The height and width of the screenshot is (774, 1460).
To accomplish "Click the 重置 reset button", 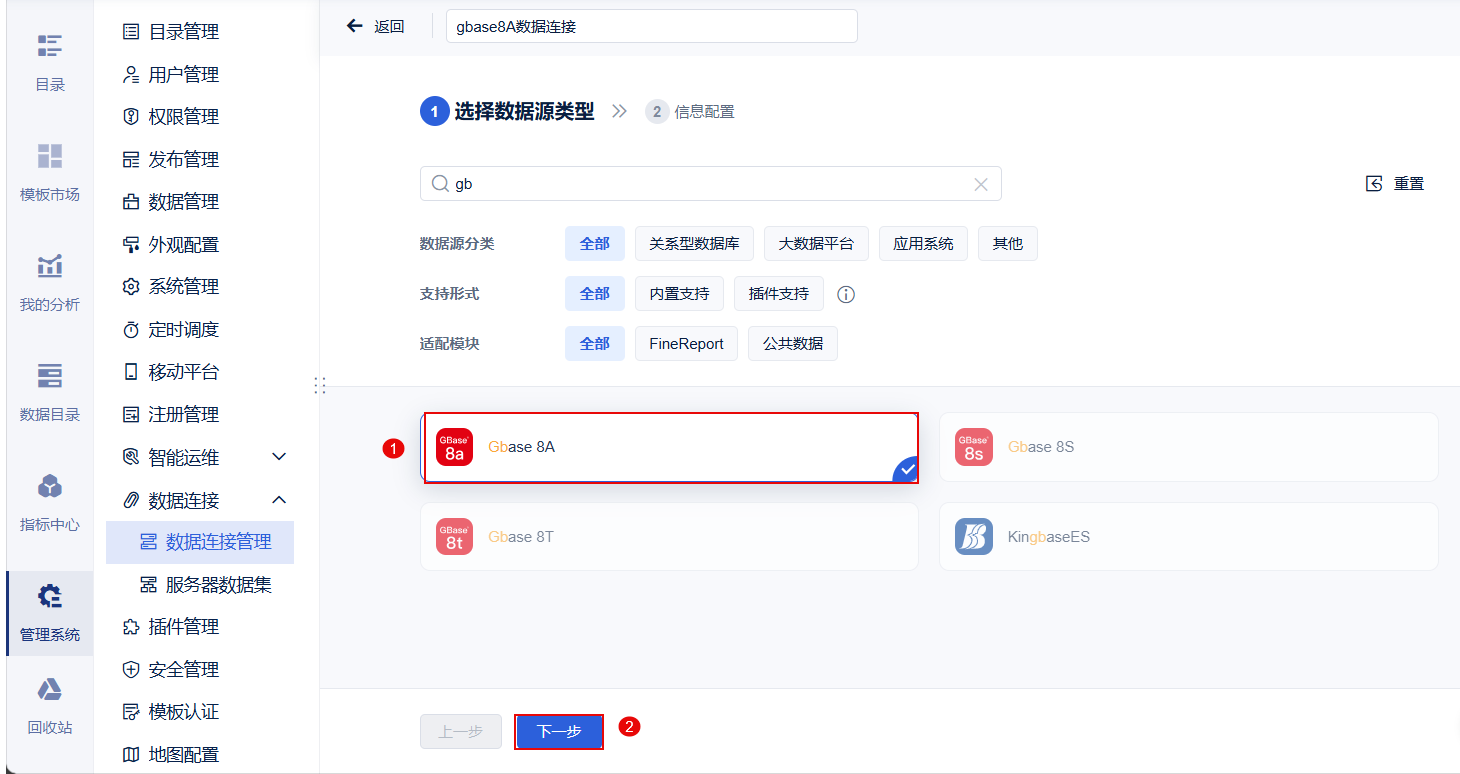I will pyautogui.click(x=1395, y=184).
